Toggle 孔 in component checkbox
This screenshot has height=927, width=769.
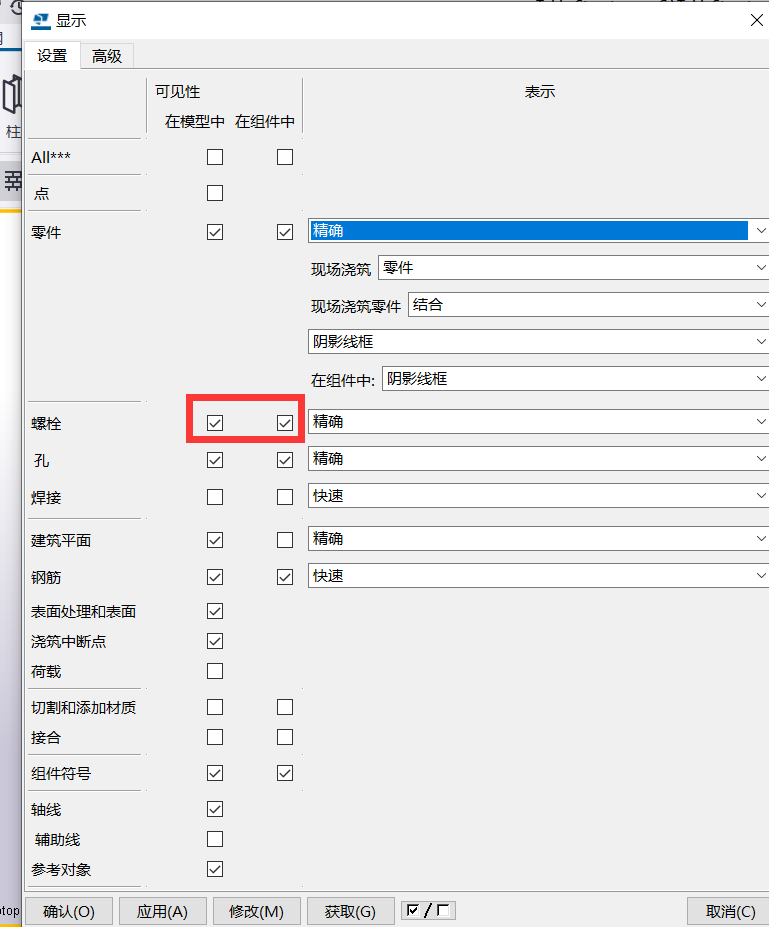point(285,460)
